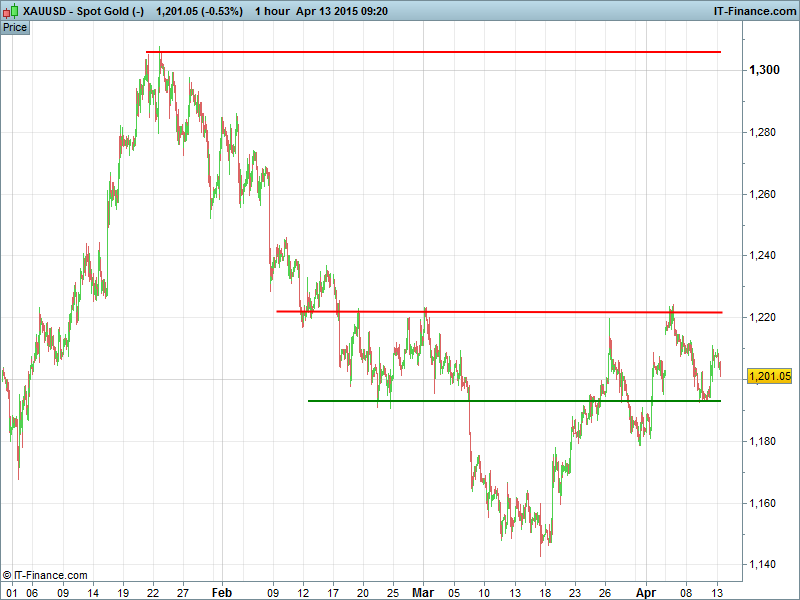Click the current price tag 1,201.05 on axis

769,376
